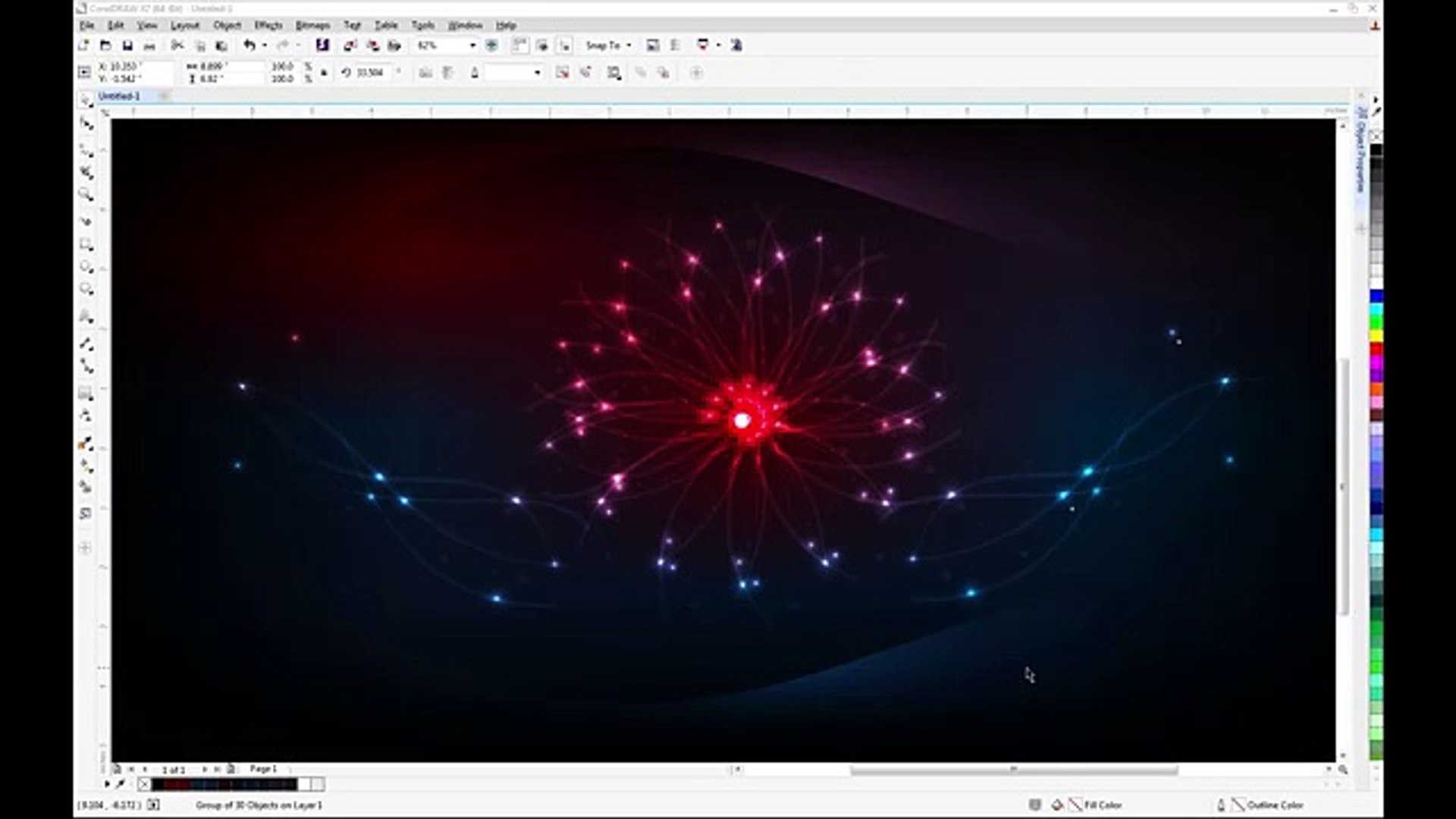
Task: Click the Save icon in the toolbar
Action: pyautogui.click(x=127, y=45)
